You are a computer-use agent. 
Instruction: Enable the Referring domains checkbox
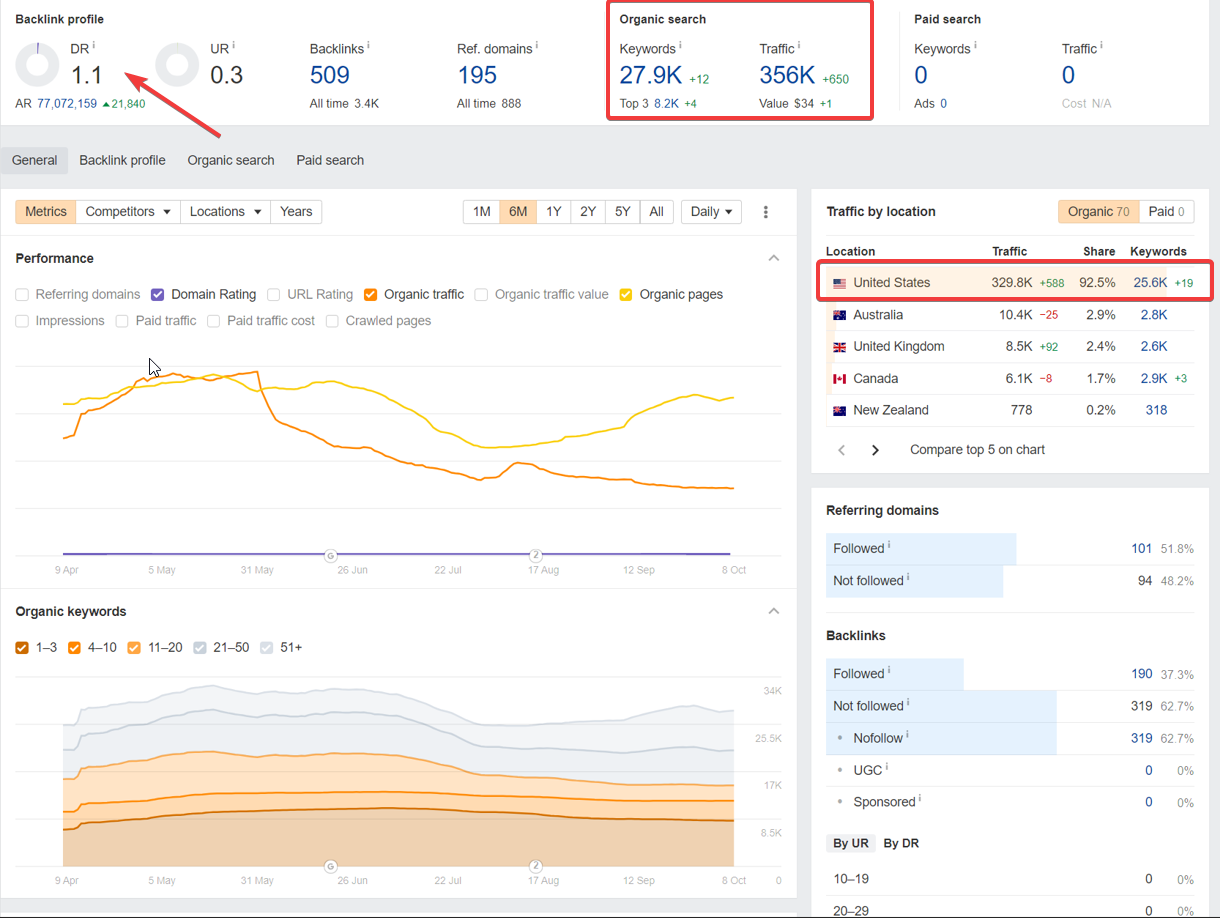[22, 295]
